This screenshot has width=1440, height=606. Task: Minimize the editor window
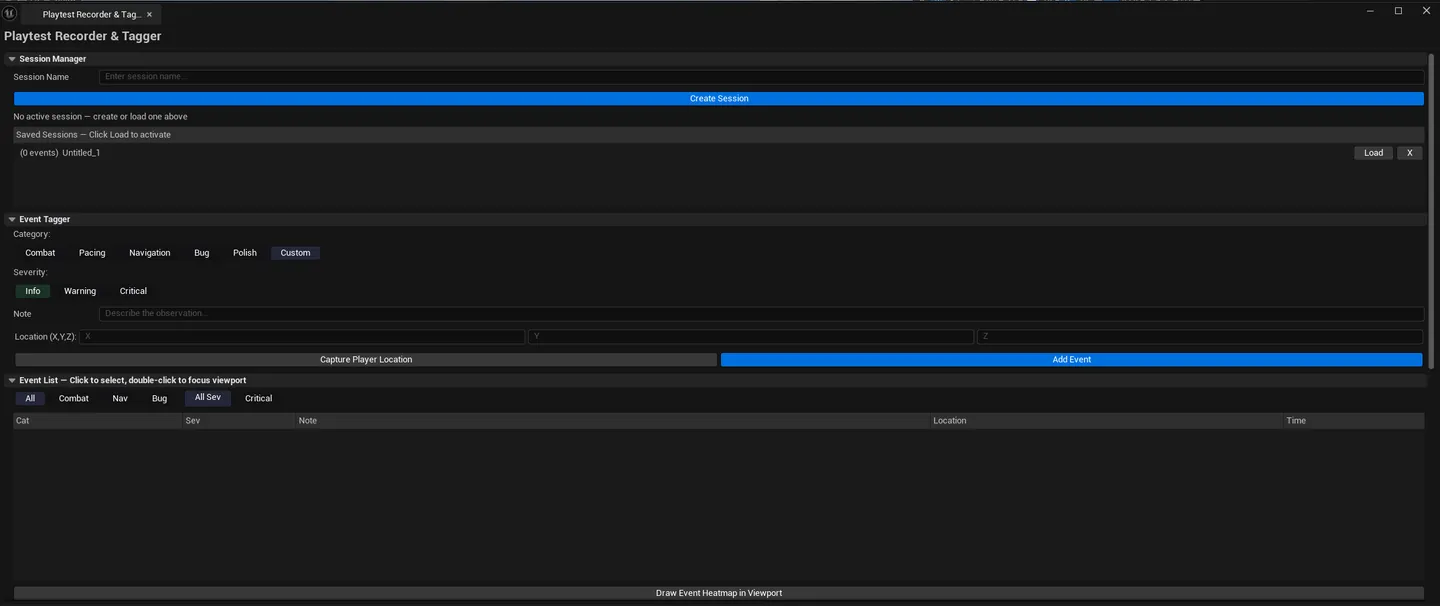click(x=1370, y=11)
